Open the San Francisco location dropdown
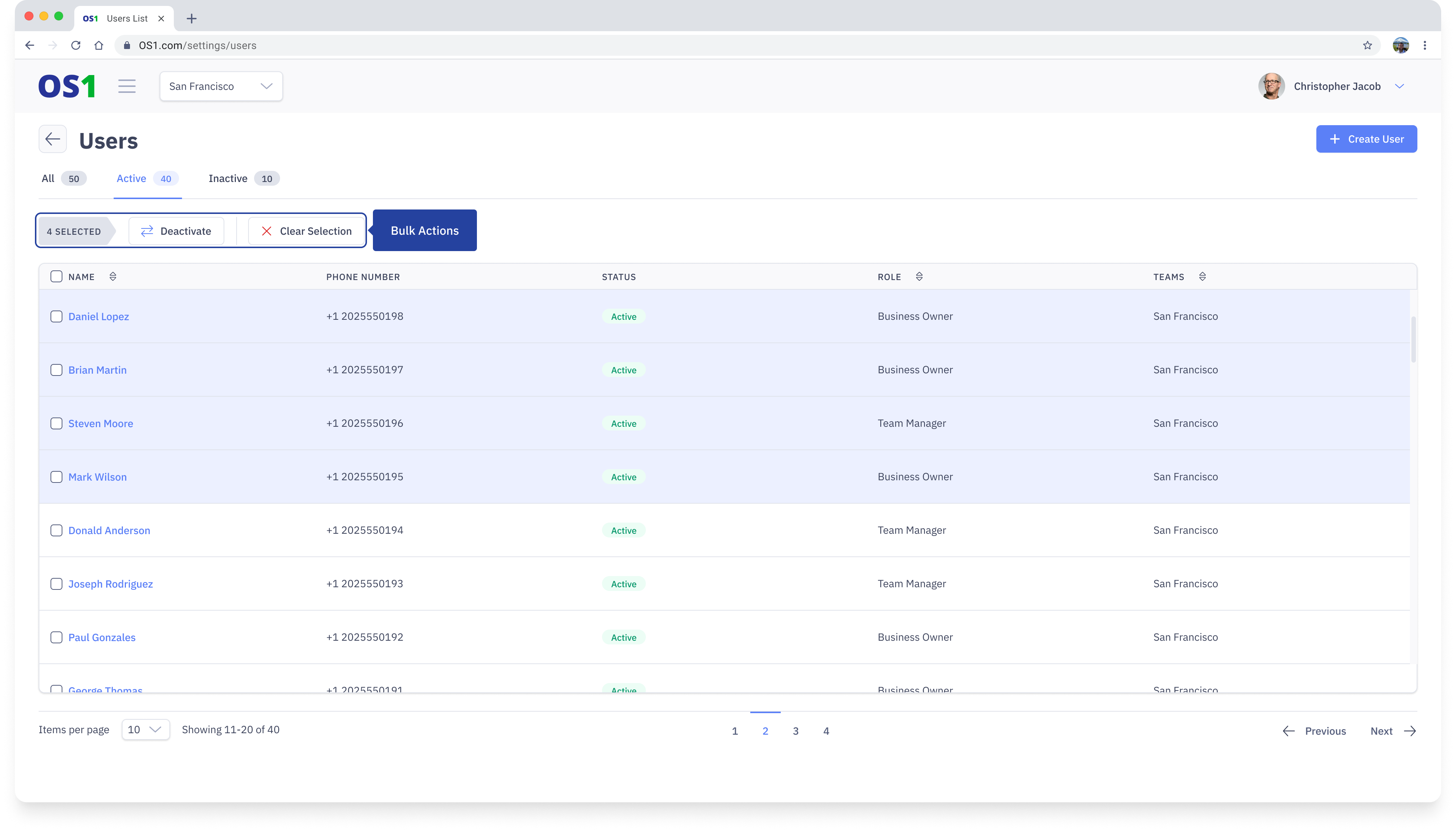The height and width of the screenshot is (832, 1456). click(221, 86)
